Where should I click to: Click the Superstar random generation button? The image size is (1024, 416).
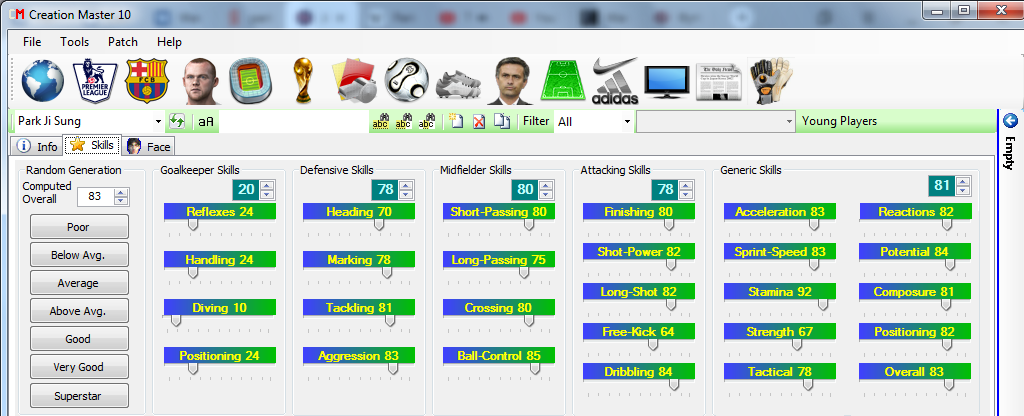pos(79,395)
